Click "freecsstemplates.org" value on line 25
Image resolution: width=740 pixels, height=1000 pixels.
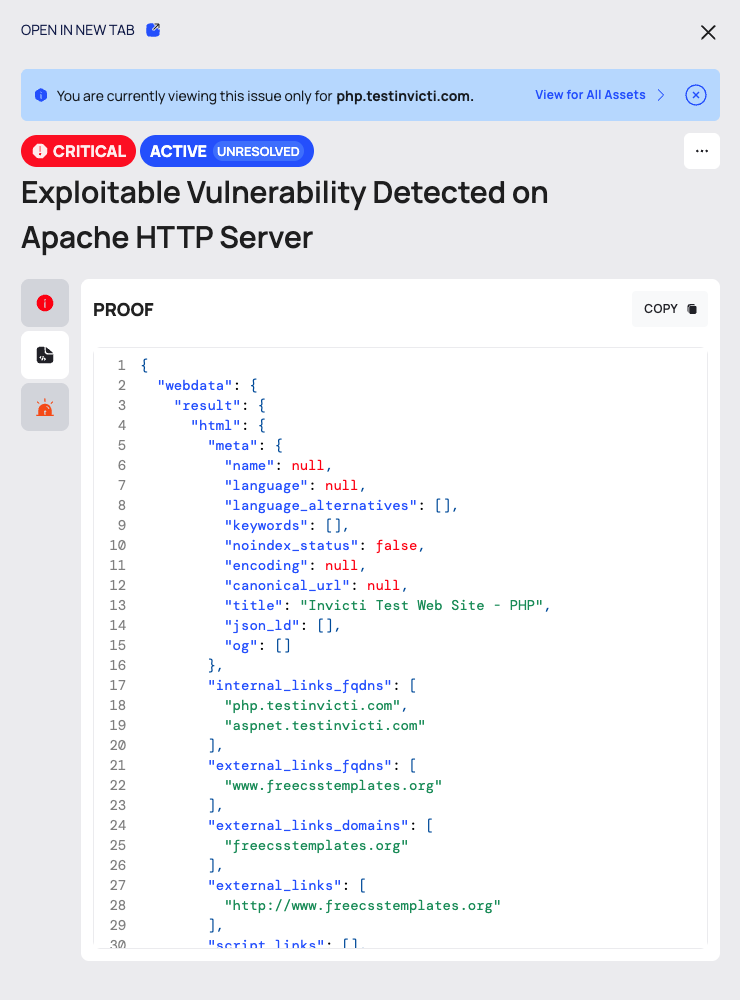coord(316,846)
